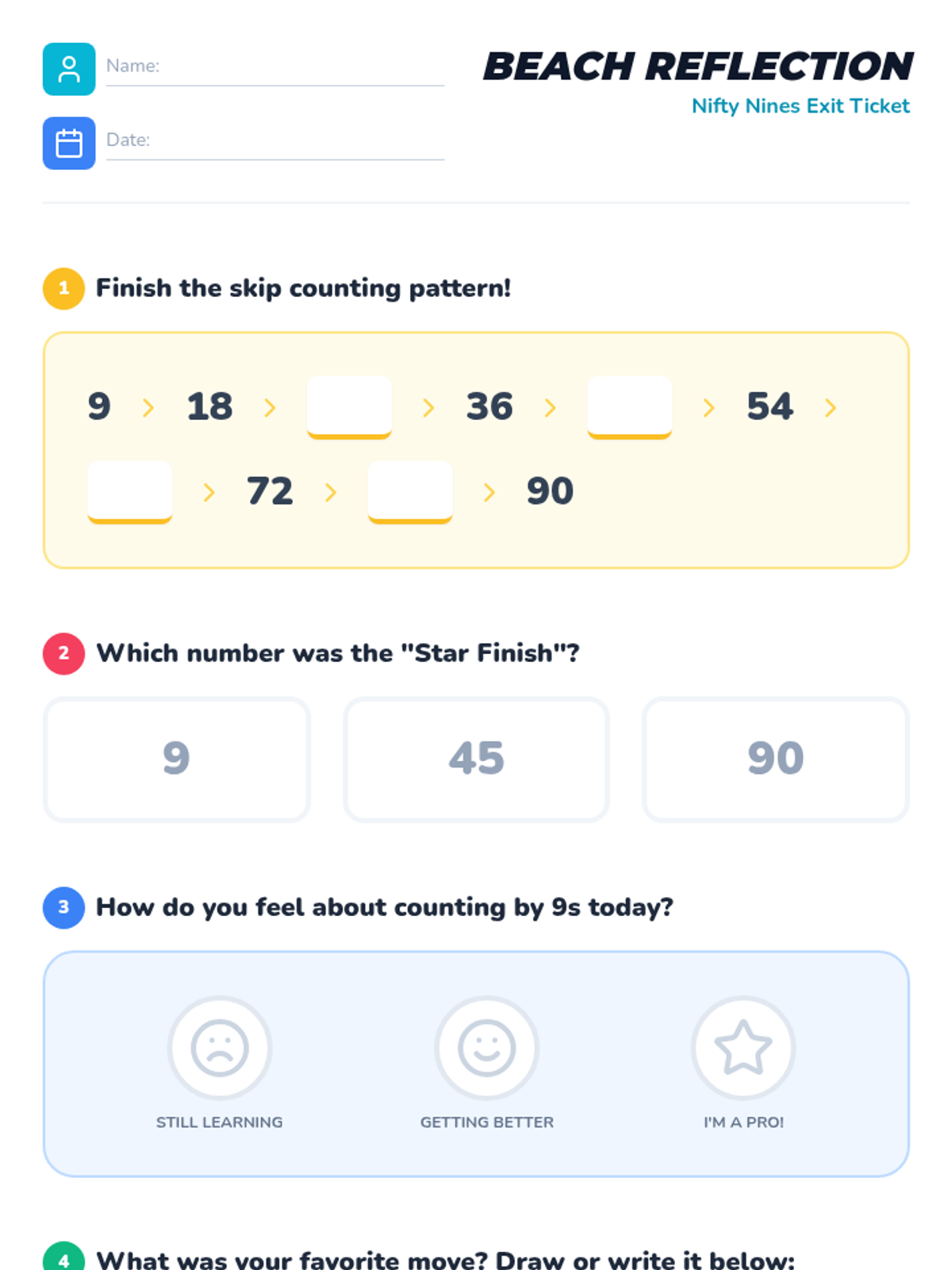Click the sad face Still Learning icon

coord(220,1048)
